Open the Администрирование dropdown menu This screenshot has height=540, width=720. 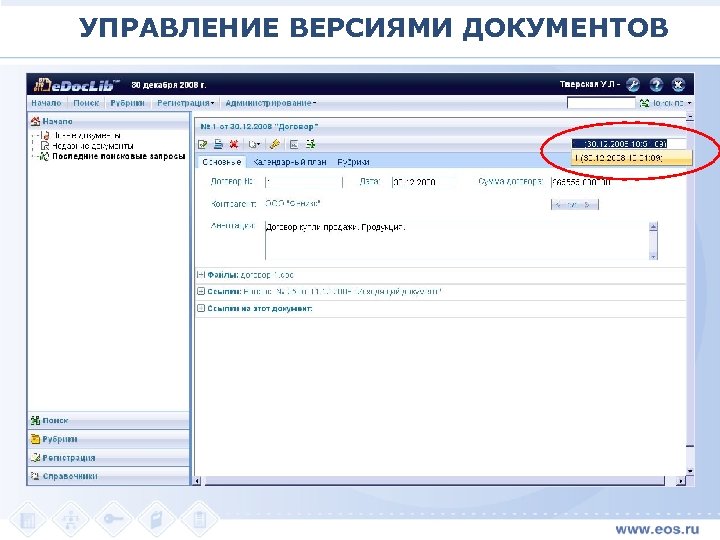click(270, 103)
